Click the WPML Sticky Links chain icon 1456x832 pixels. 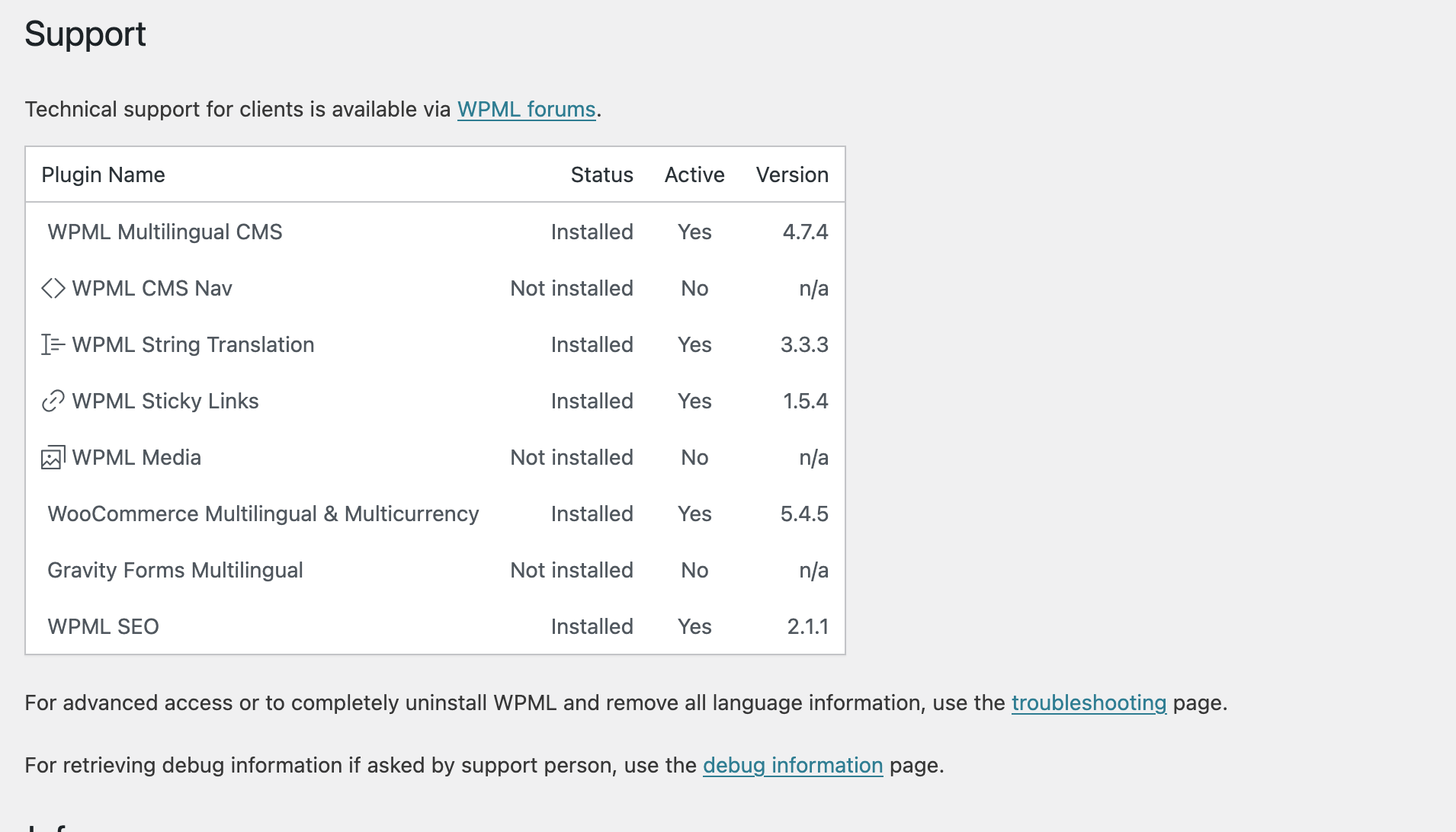click(x=53, y=401)
